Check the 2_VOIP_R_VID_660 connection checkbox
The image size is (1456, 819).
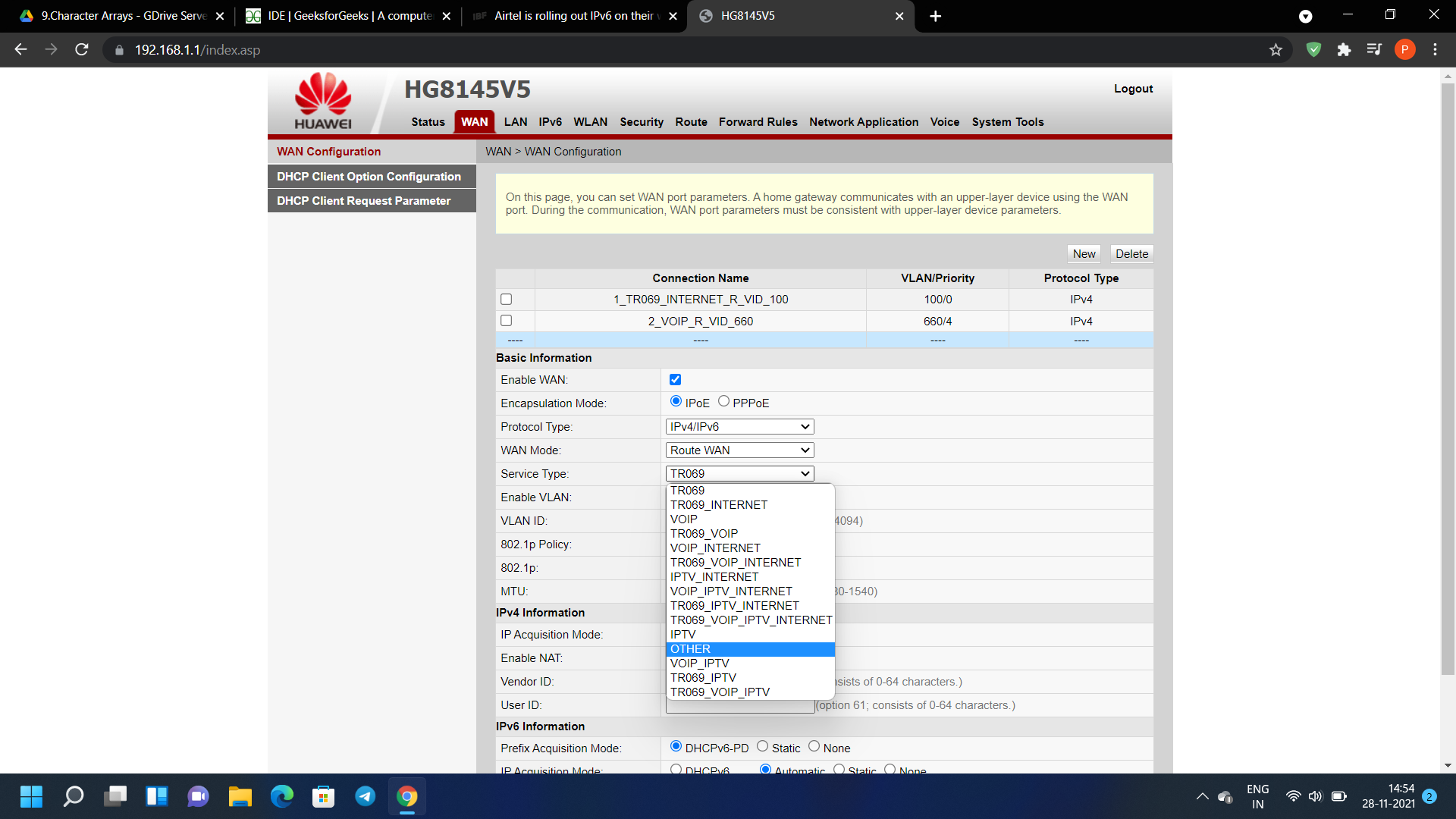(507, 321)
